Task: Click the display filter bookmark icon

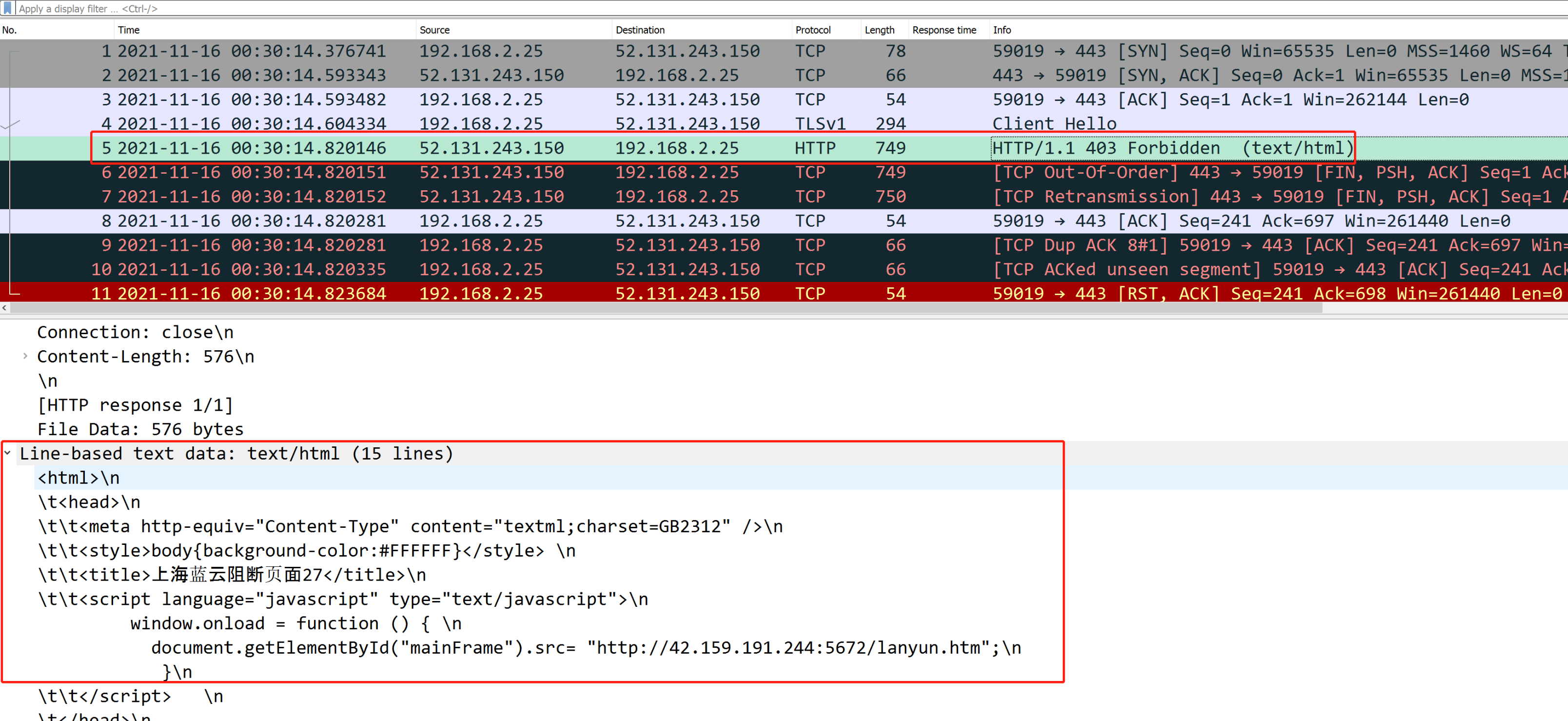Action: click(7, 8)
